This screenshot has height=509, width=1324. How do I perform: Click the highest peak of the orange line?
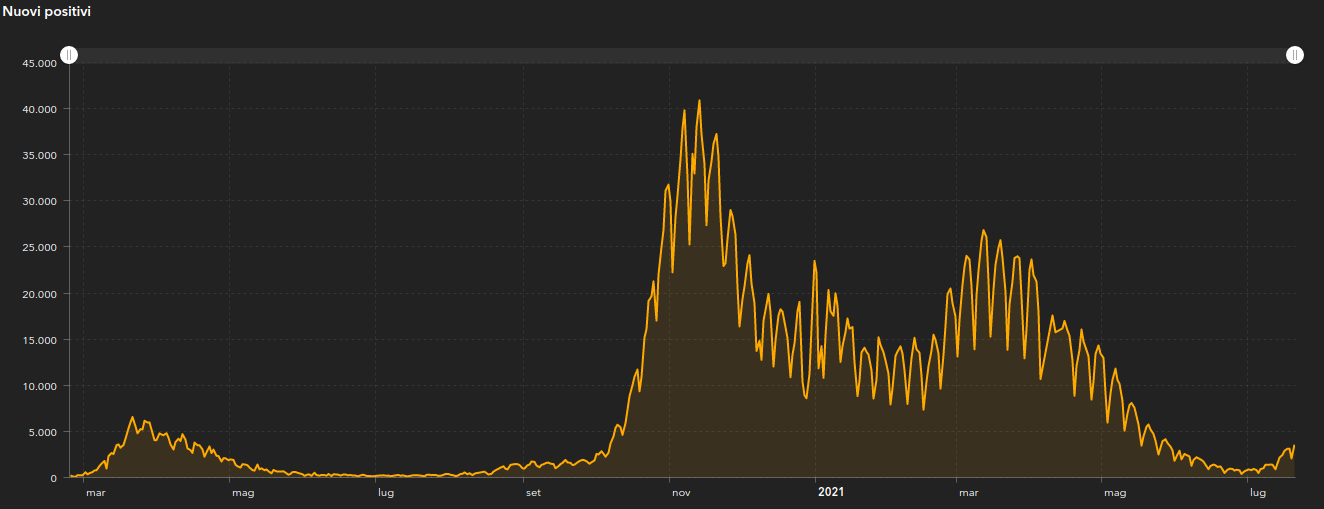click(x=699, y=100)
